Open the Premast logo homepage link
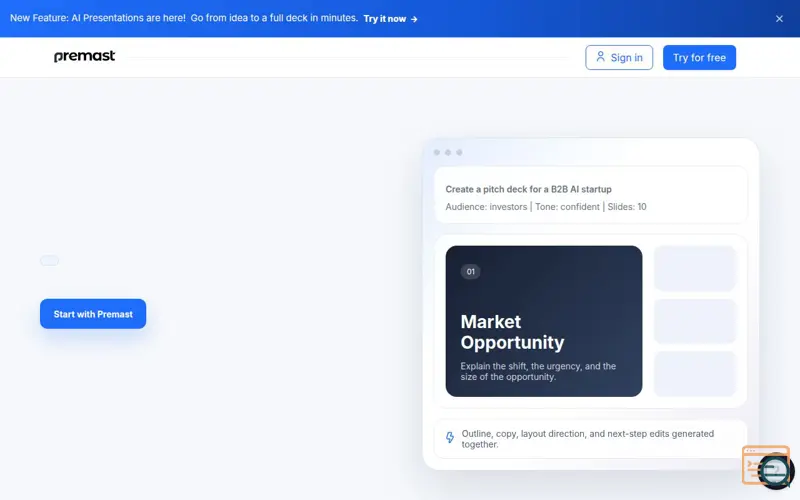This screenshot has height=500, width=800. pyautogui.click(x=85, y=56)
